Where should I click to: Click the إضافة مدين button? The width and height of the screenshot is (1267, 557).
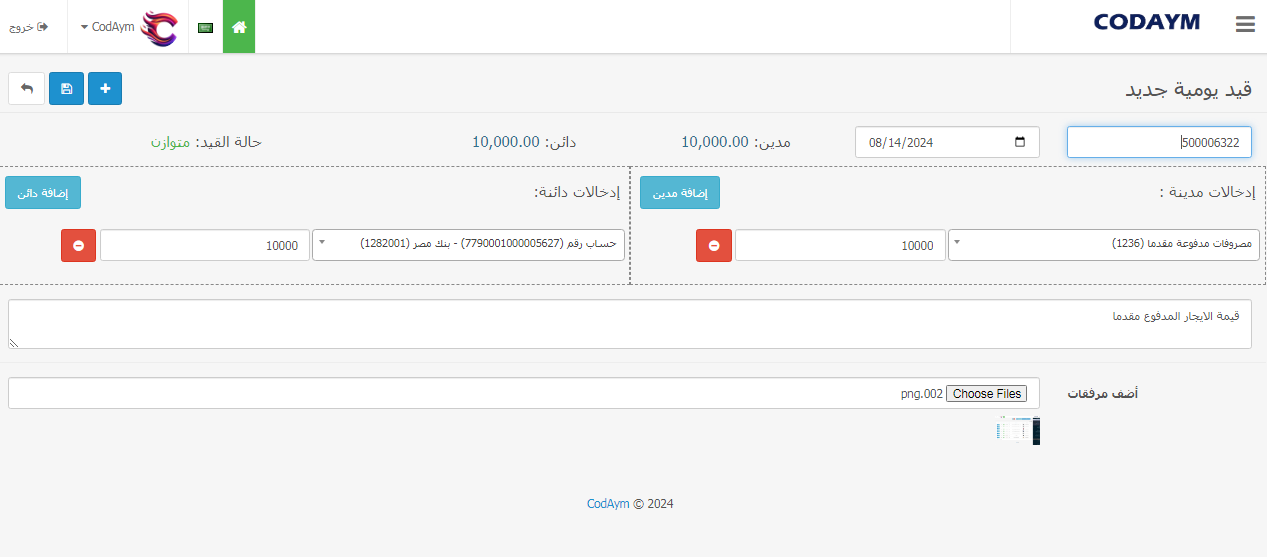680,193
